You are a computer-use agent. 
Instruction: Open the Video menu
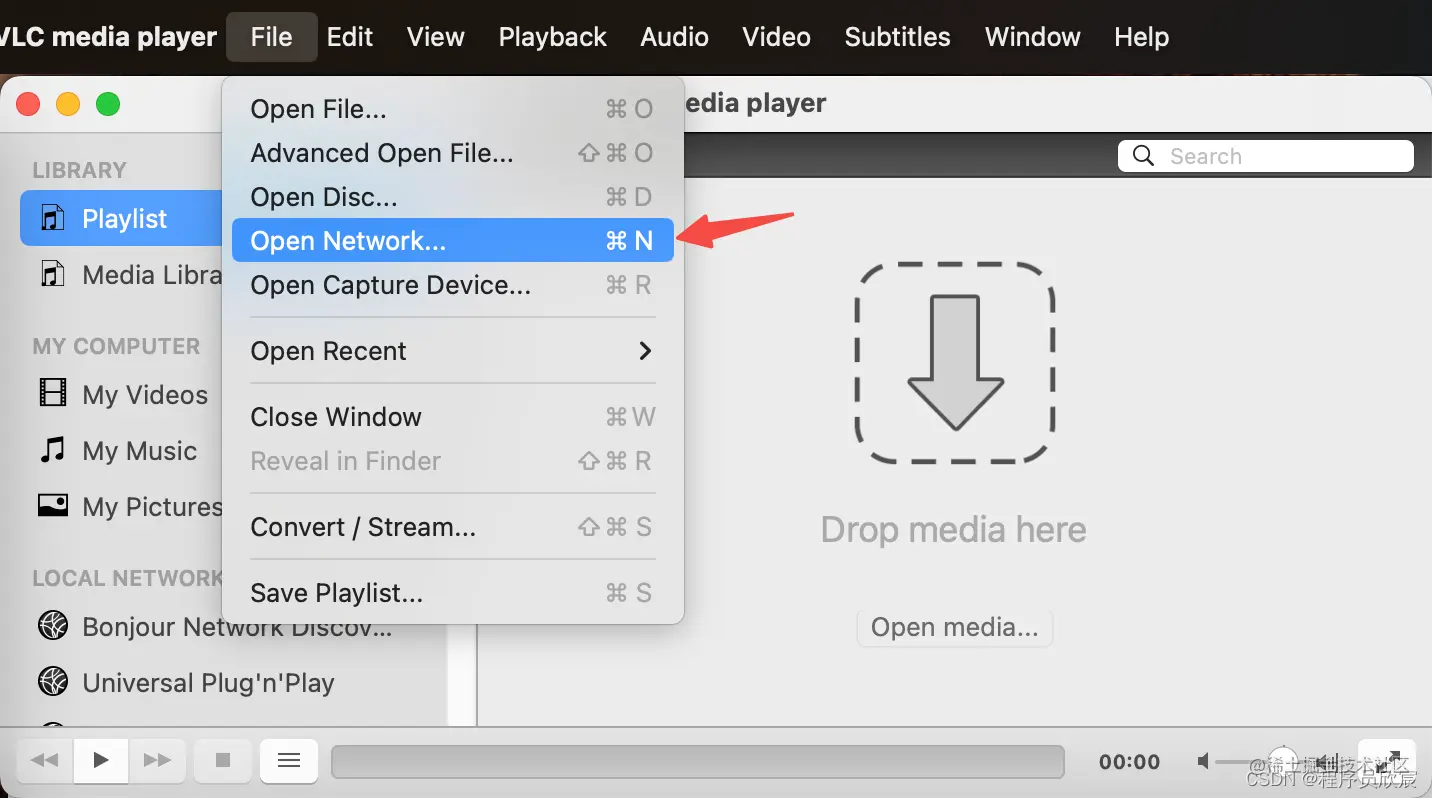(776, 37)
